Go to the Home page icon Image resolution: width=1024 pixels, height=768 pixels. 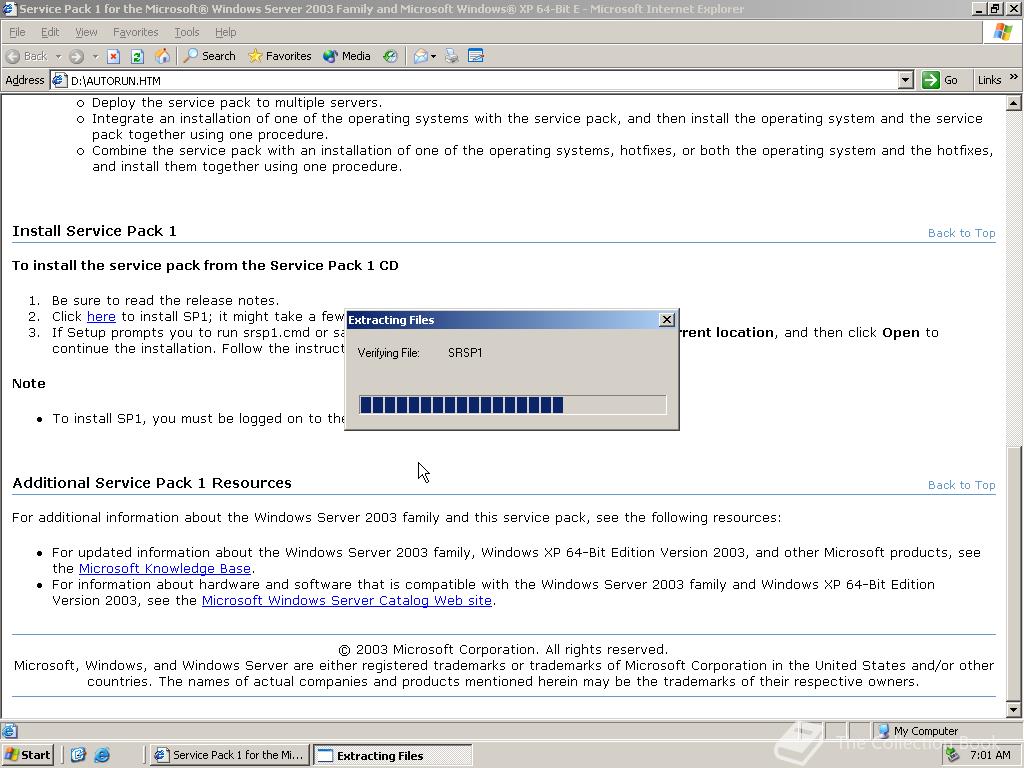[x=162, y=56]
